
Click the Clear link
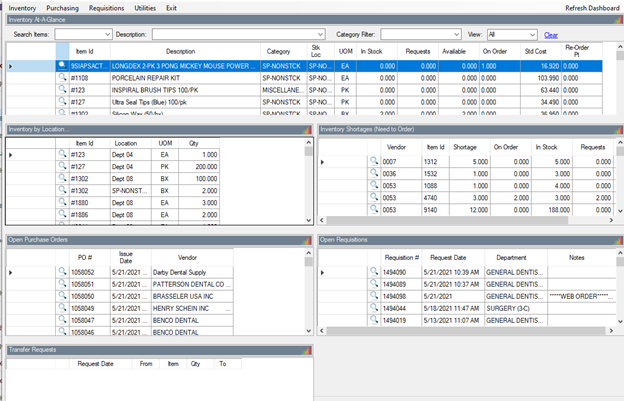click(x=551, y=35)
